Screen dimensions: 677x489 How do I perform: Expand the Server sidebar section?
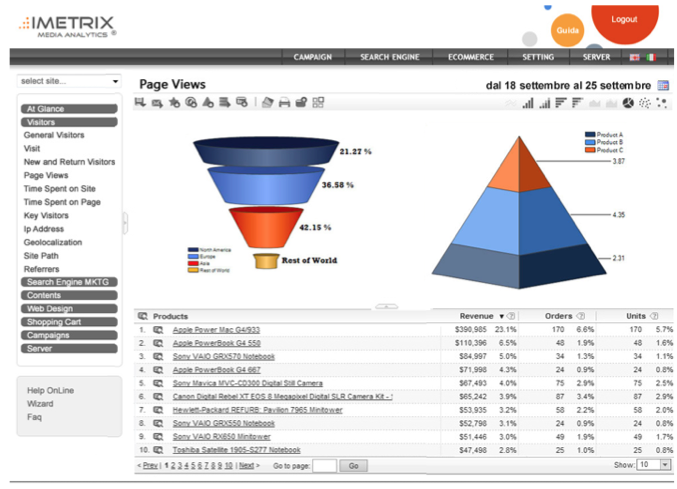[x=69, y=349]
